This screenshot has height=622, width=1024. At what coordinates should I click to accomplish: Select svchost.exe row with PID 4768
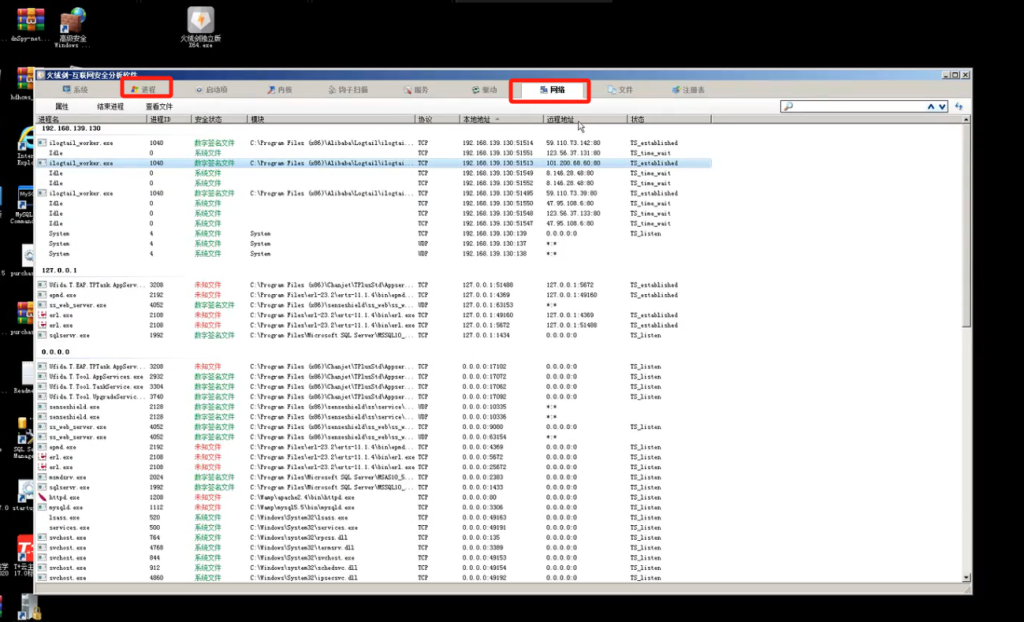point(374,548)
